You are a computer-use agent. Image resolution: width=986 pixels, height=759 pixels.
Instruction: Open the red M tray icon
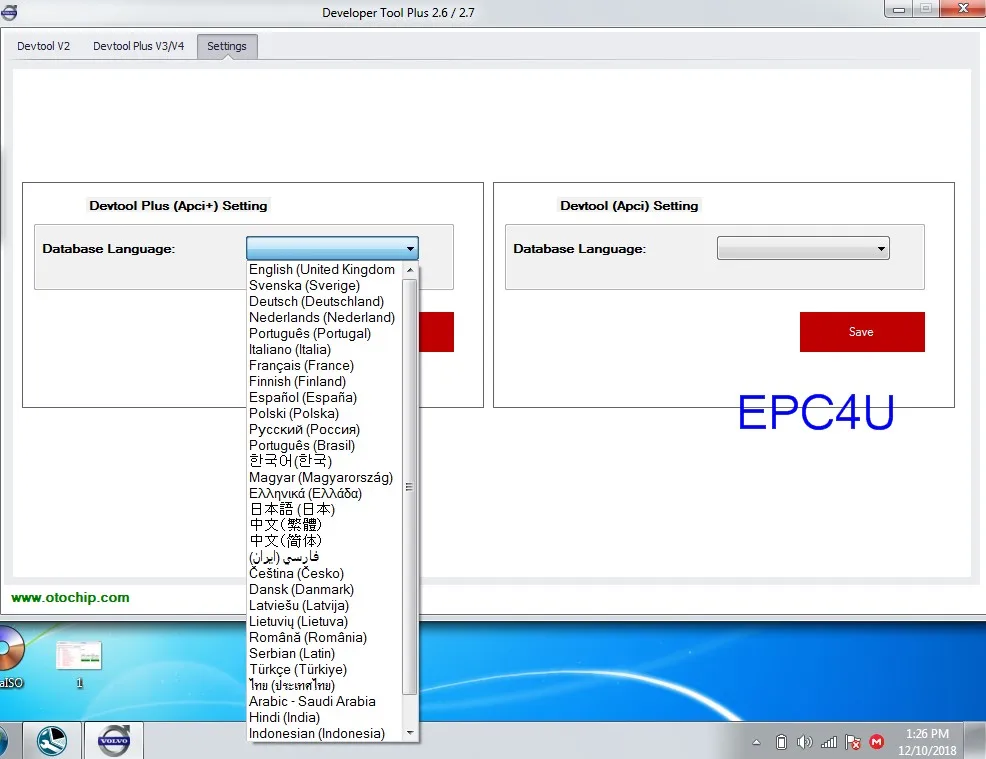tap(877, 742)
